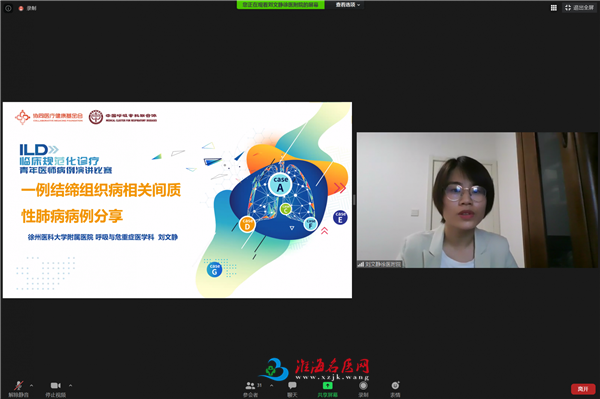
Task: Click the divider handle between slide and video
Action: point(354,200)
